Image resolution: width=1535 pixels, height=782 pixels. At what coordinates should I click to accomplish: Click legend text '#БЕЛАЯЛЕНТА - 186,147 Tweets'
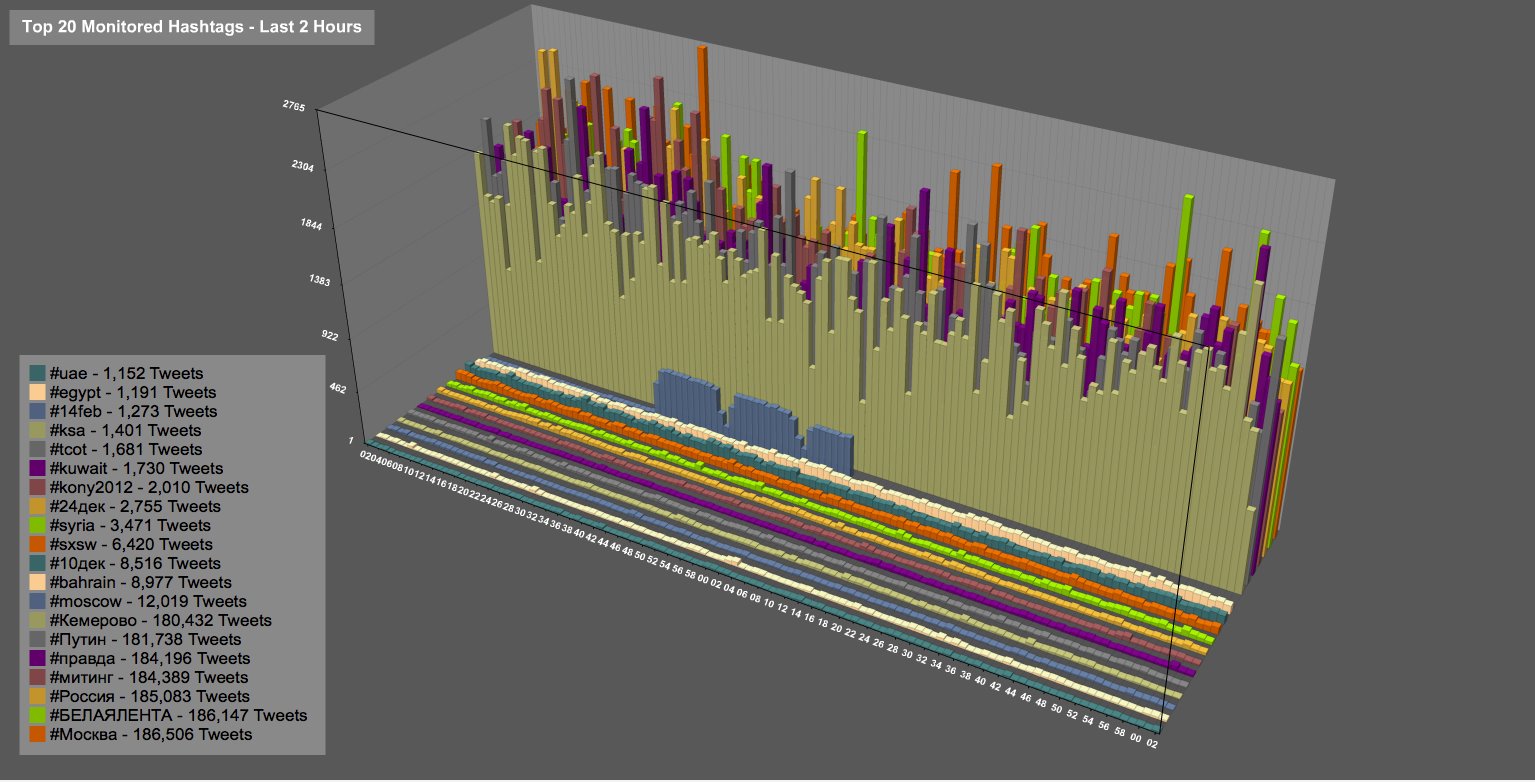[178, 715]
